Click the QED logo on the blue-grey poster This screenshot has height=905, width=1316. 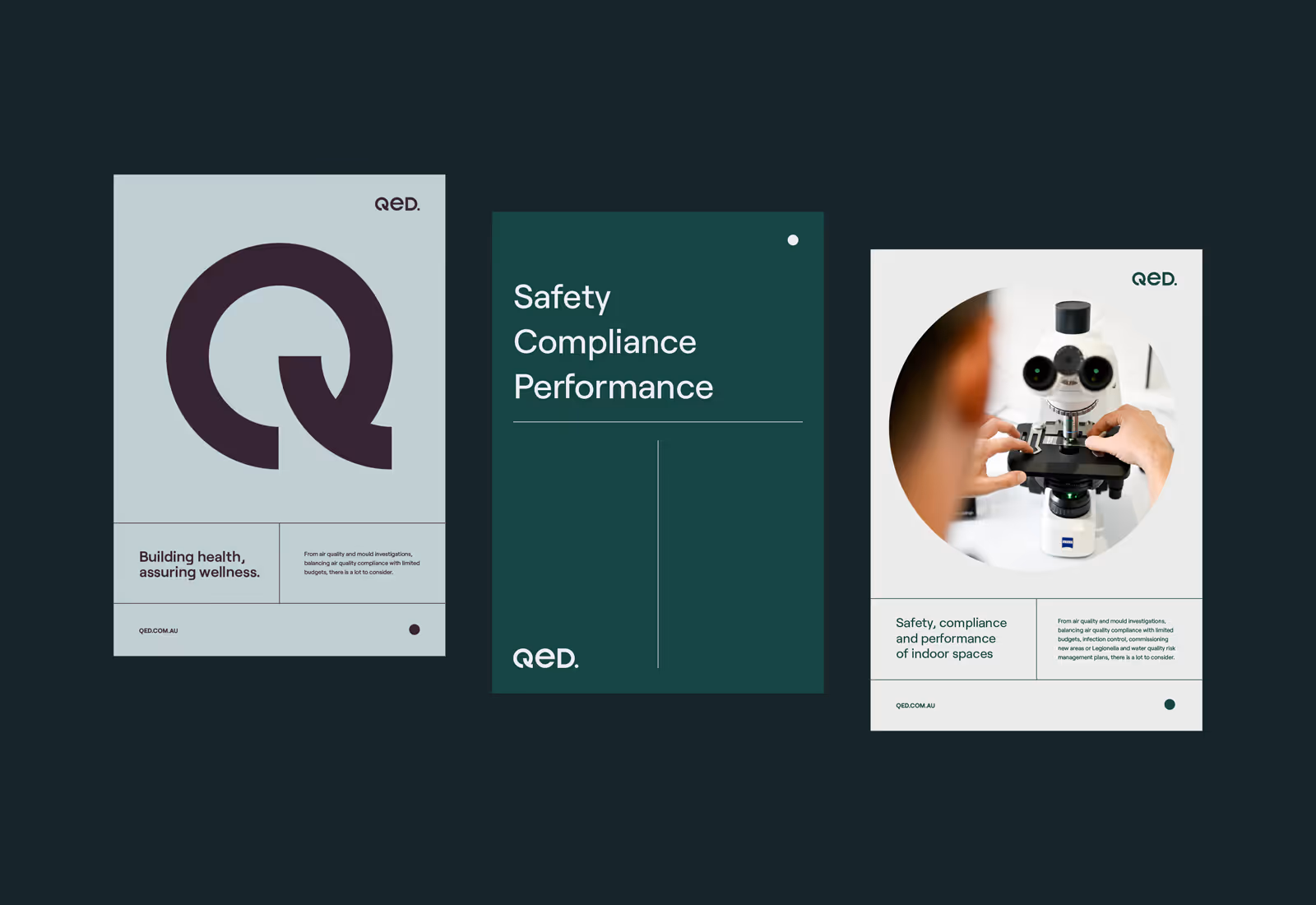coord(397,204)
